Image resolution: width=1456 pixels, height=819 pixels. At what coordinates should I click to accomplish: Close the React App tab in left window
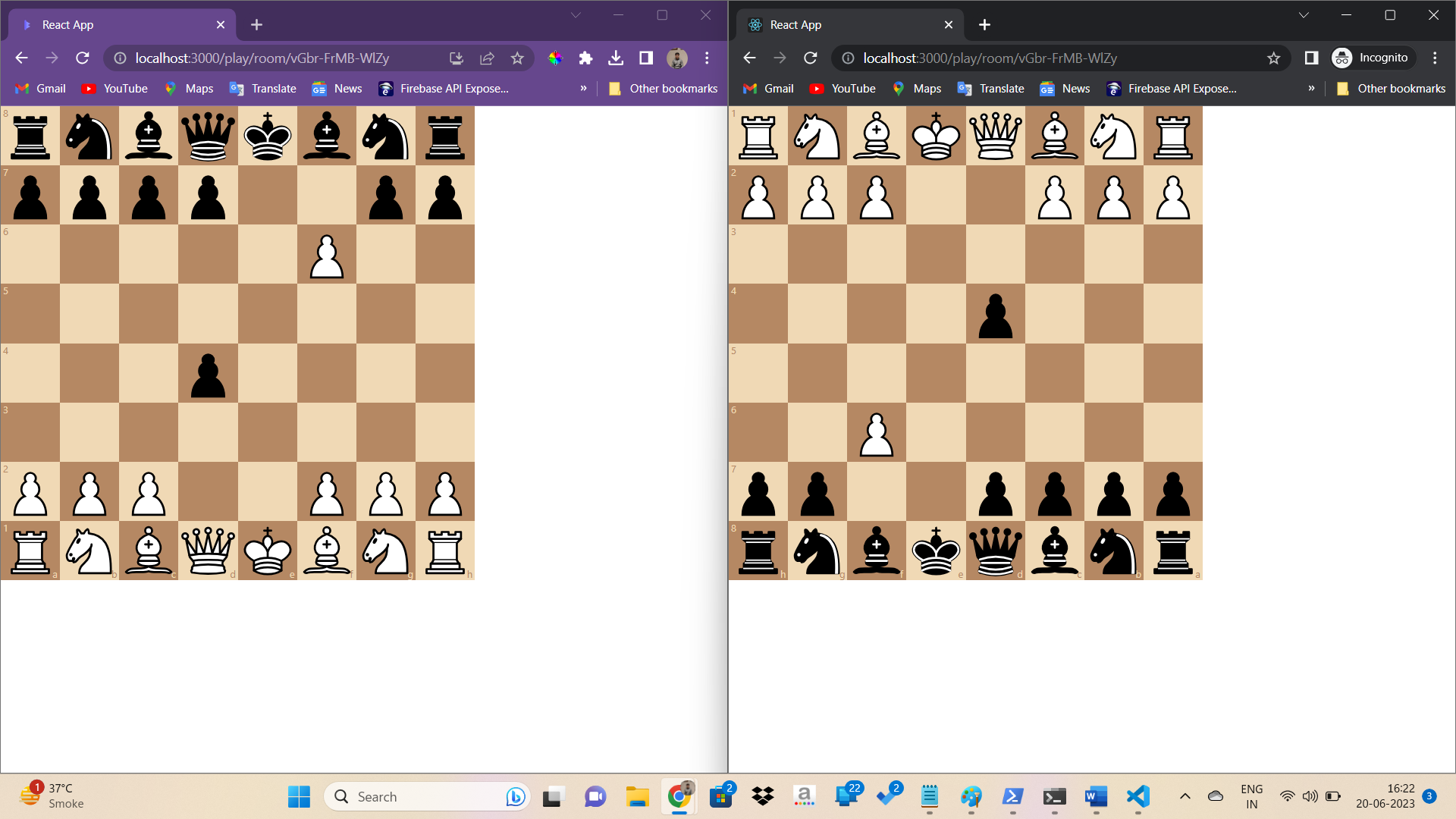(x=221, y=25)
